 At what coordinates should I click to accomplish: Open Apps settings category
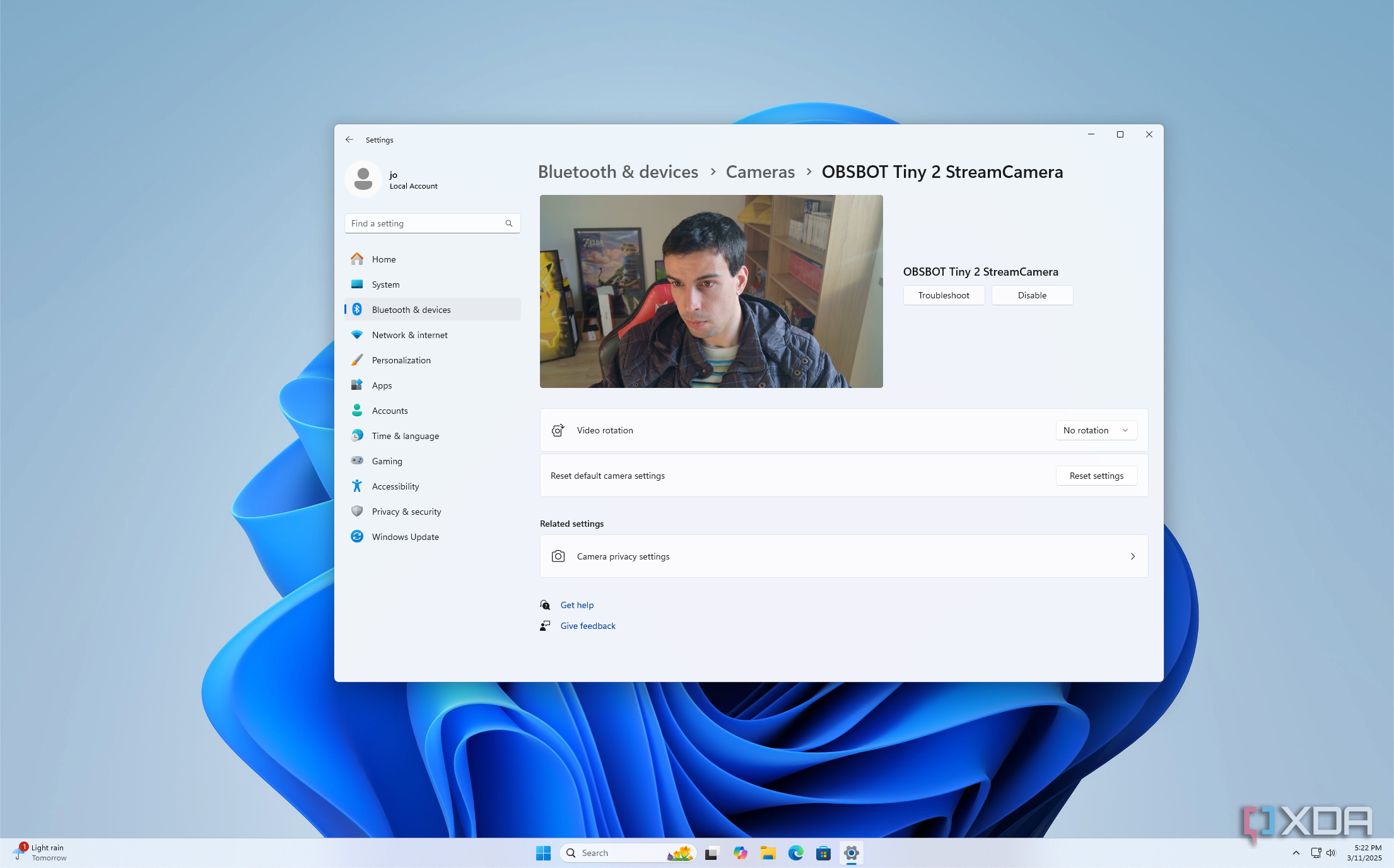click(x=433, y=385)
